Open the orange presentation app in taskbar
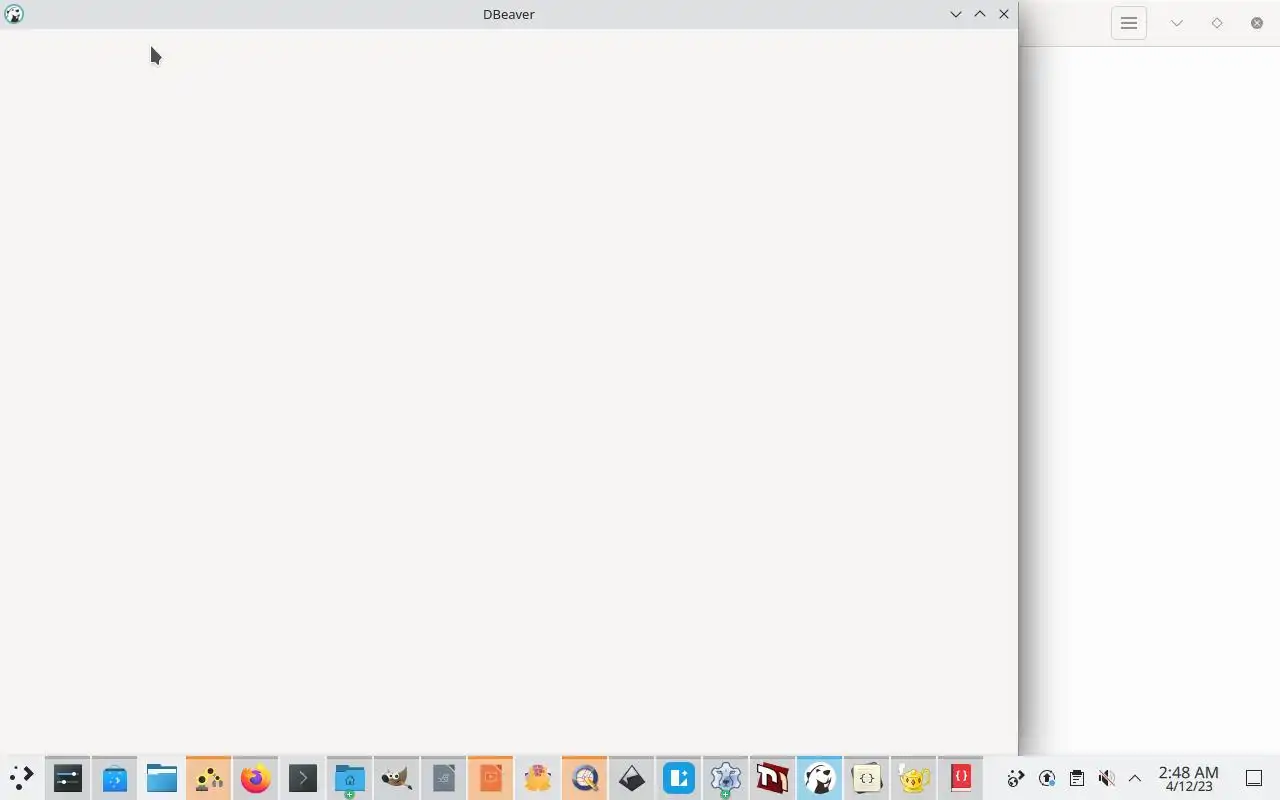Viewport: 1280px width, 800px height. (x=490, y=777)
